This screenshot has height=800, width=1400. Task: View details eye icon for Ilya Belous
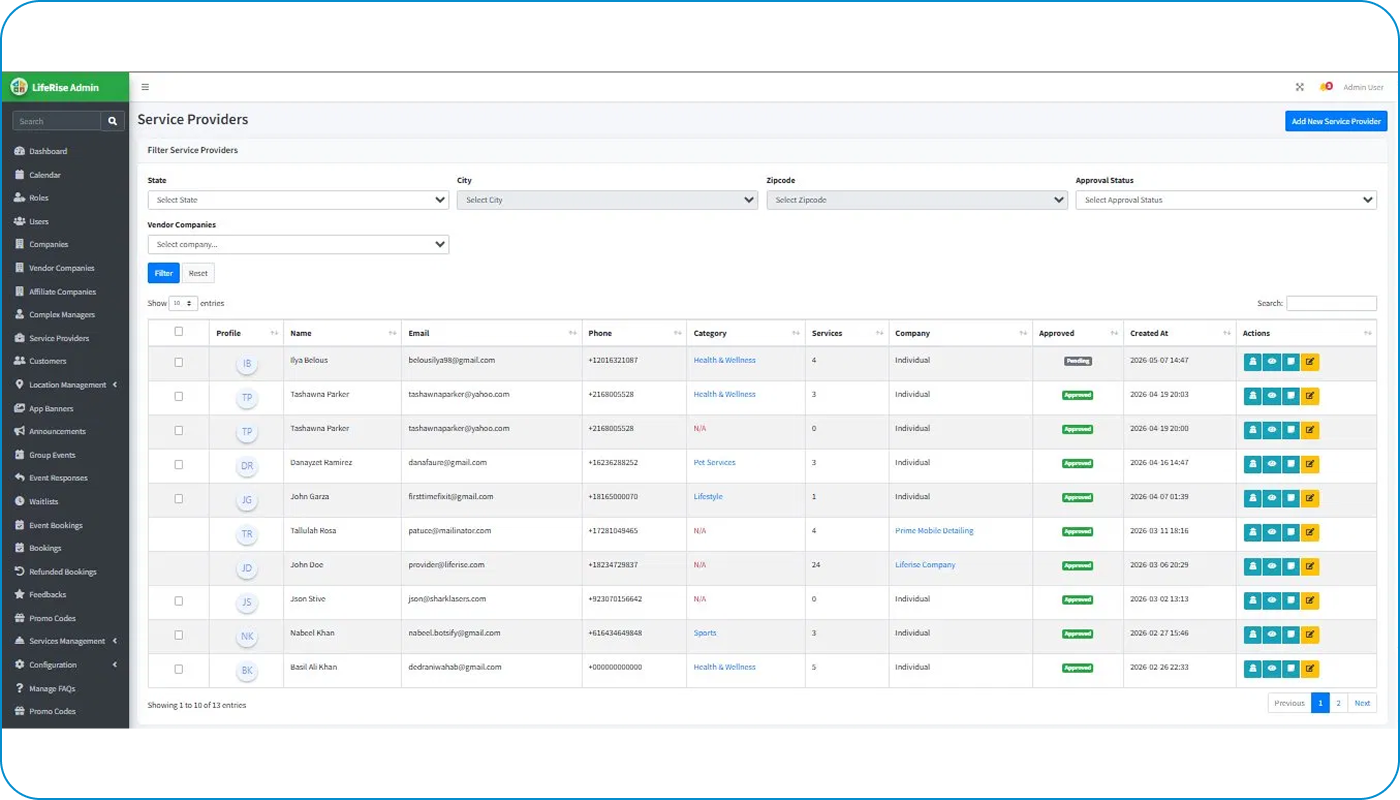point(1271,362)
